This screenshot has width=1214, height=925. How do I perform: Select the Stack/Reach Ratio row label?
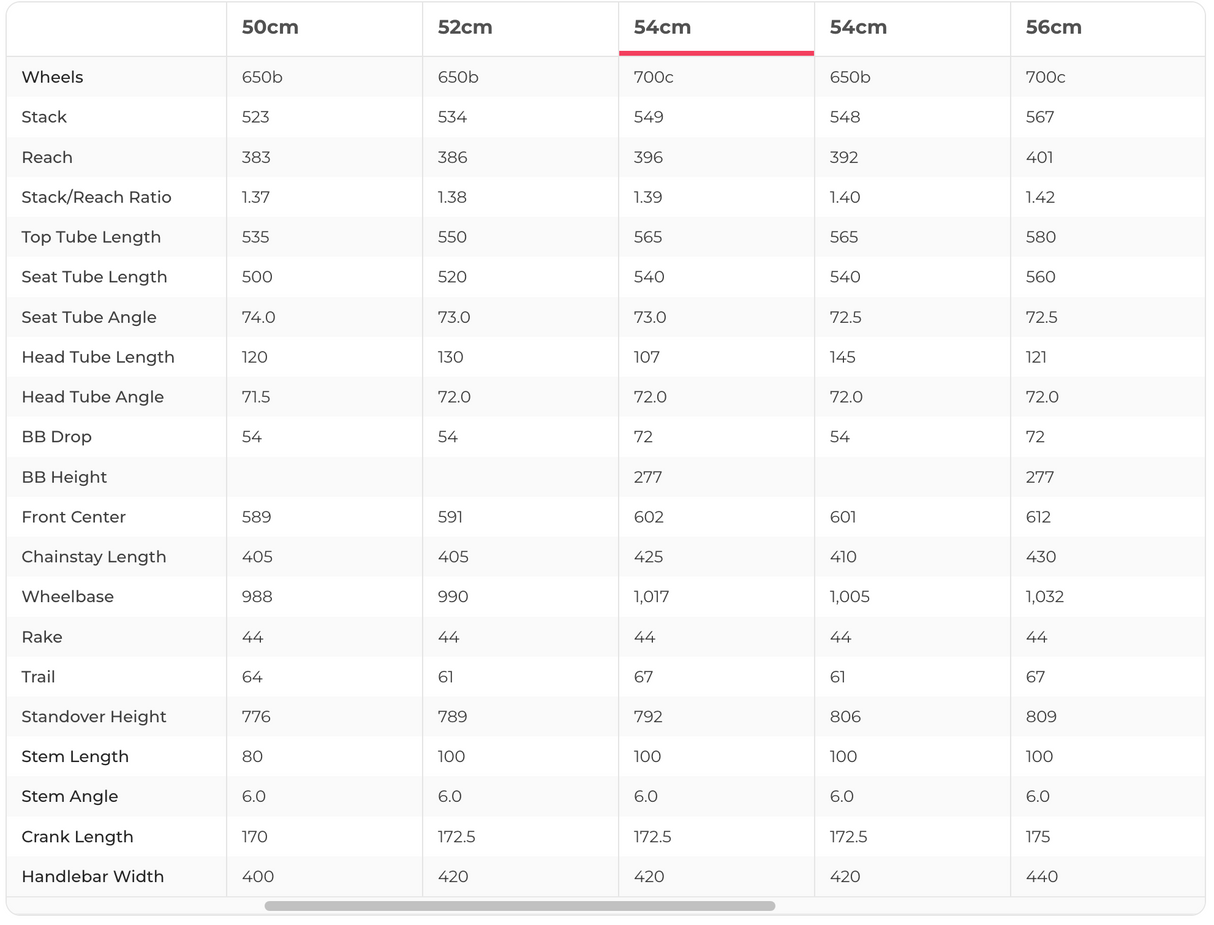point(96,197)
